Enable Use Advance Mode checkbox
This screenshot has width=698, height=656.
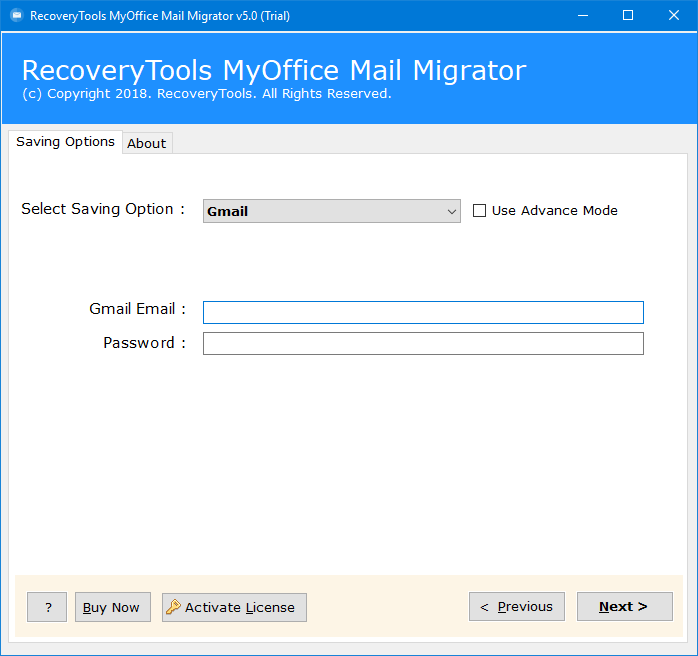479,211
